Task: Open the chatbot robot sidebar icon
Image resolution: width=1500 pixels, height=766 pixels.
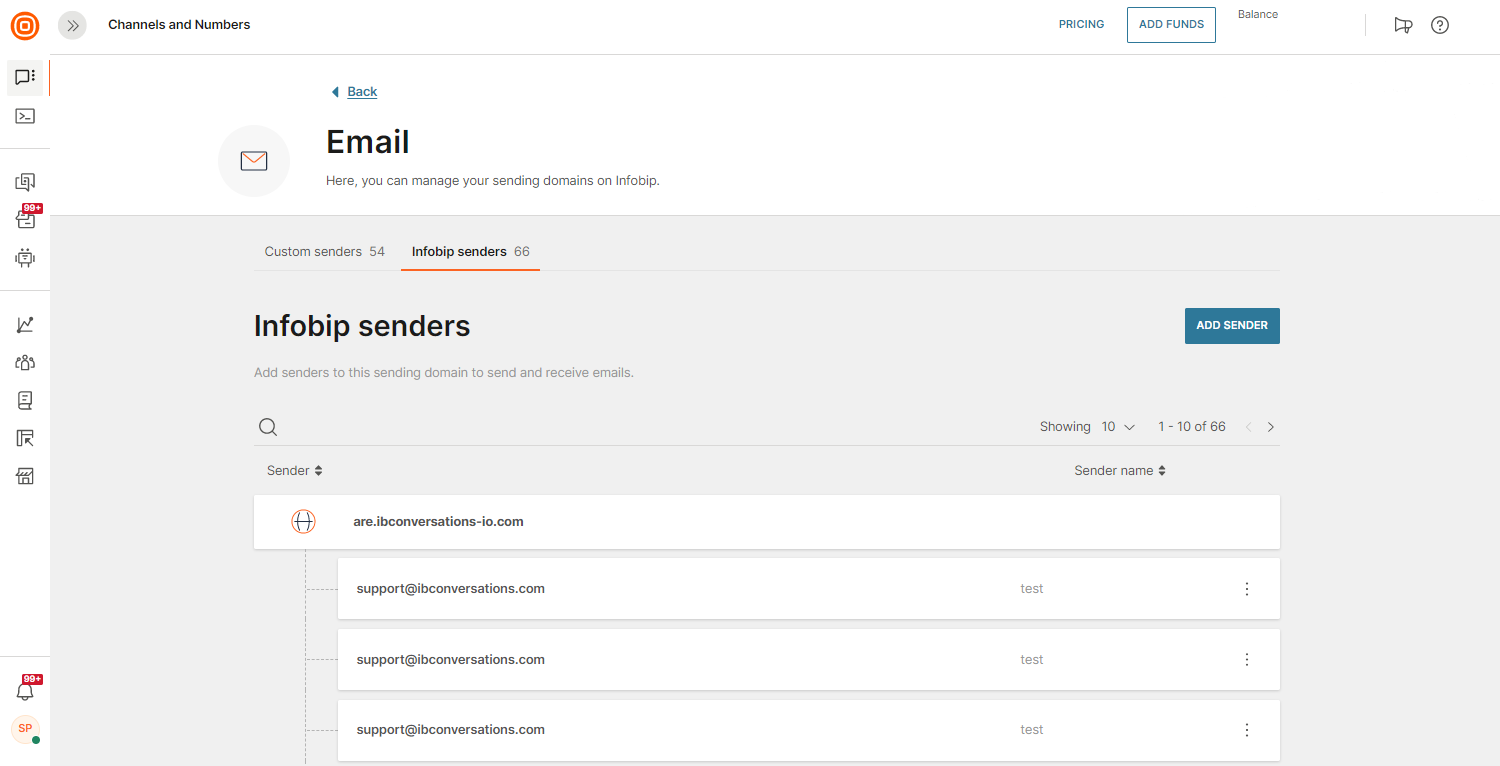Action: coord(25,257)
